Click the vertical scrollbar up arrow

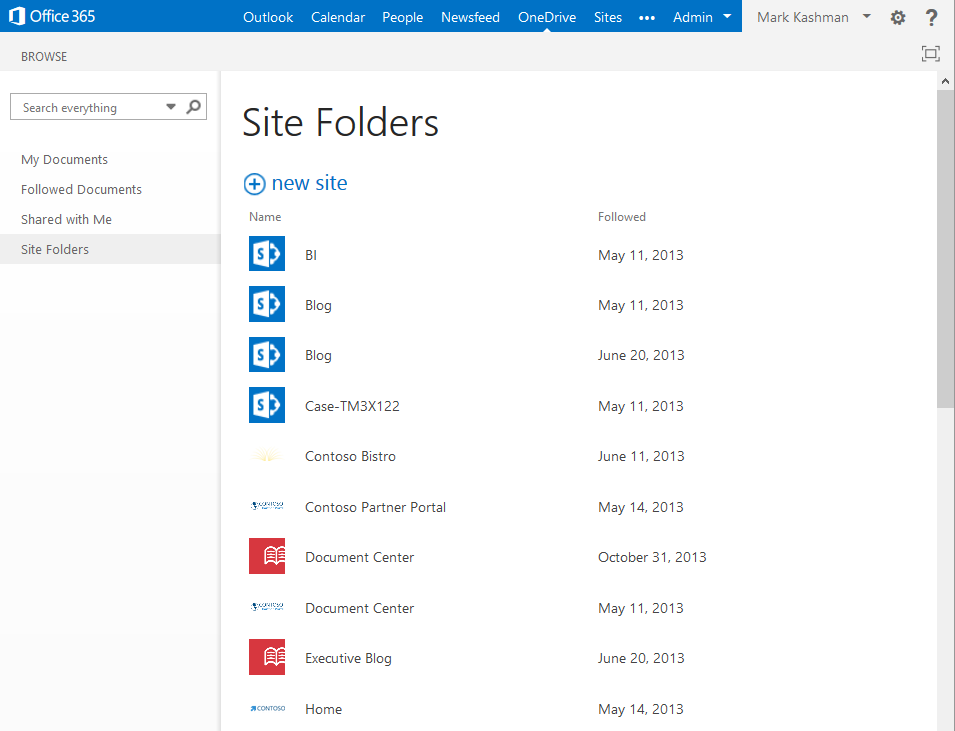945,80
